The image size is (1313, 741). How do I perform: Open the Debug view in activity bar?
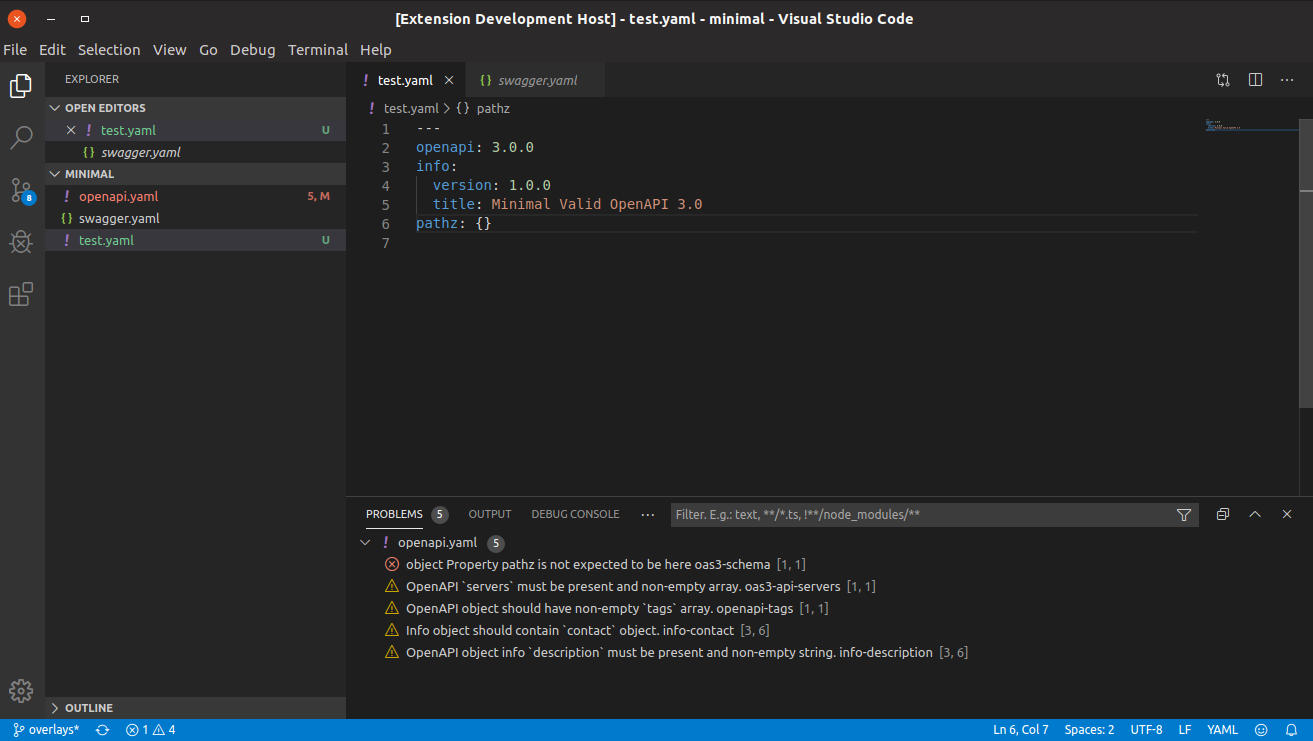click(21, 242)
